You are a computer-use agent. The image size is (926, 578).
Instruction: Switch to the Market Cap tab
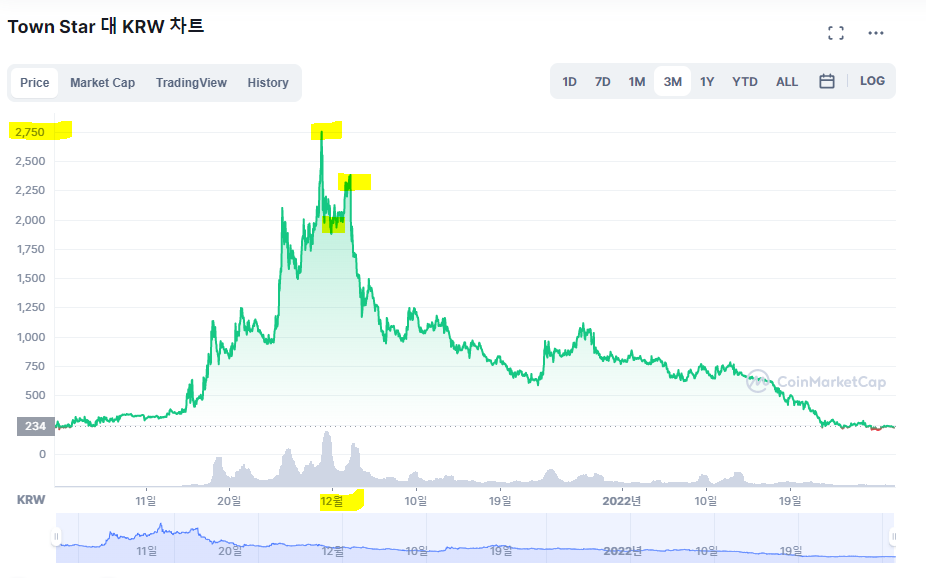point(102,83)
